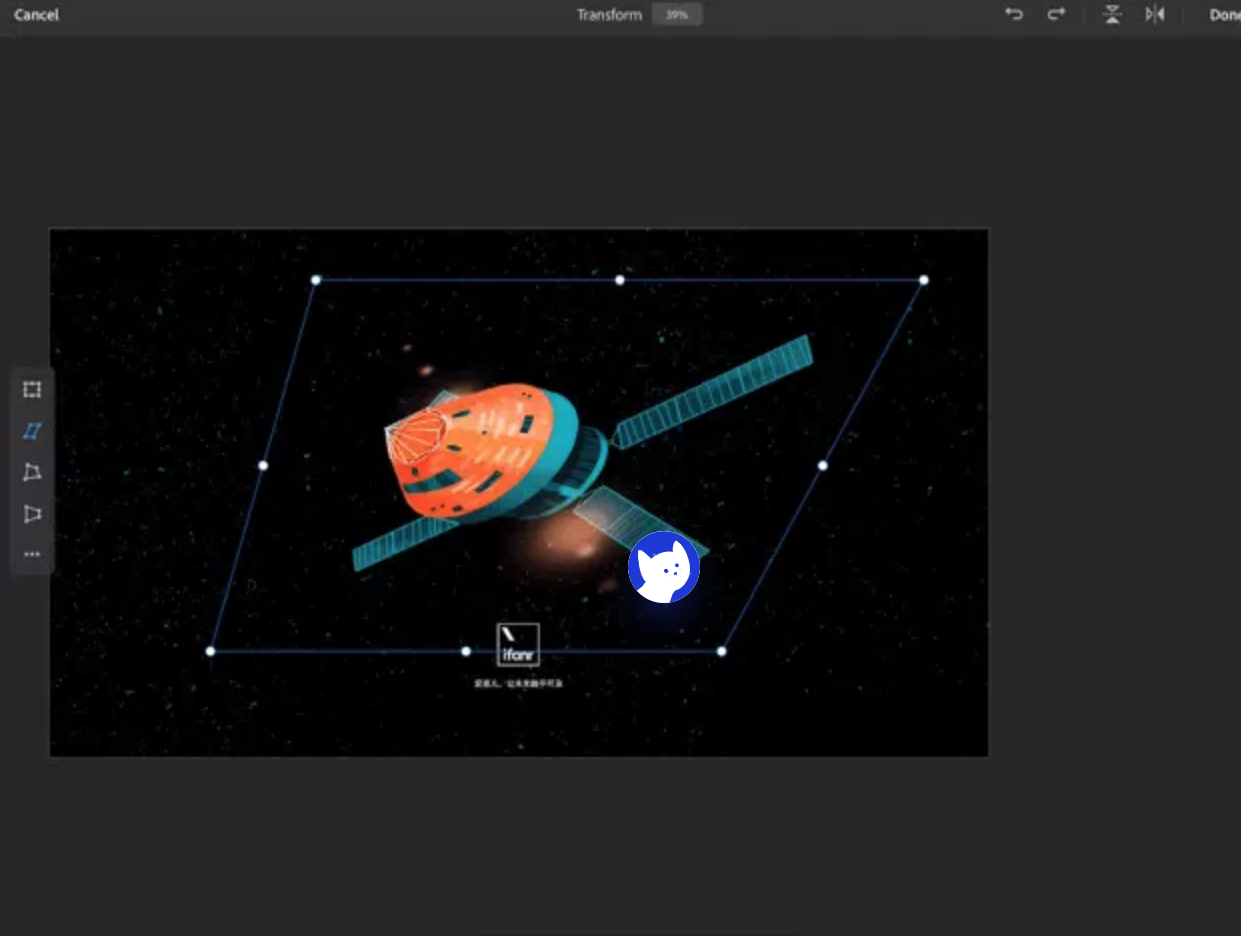This screenshot has width=1241, height=936.
Task: Open more transform options (three dots)
Action: point(32,554)
